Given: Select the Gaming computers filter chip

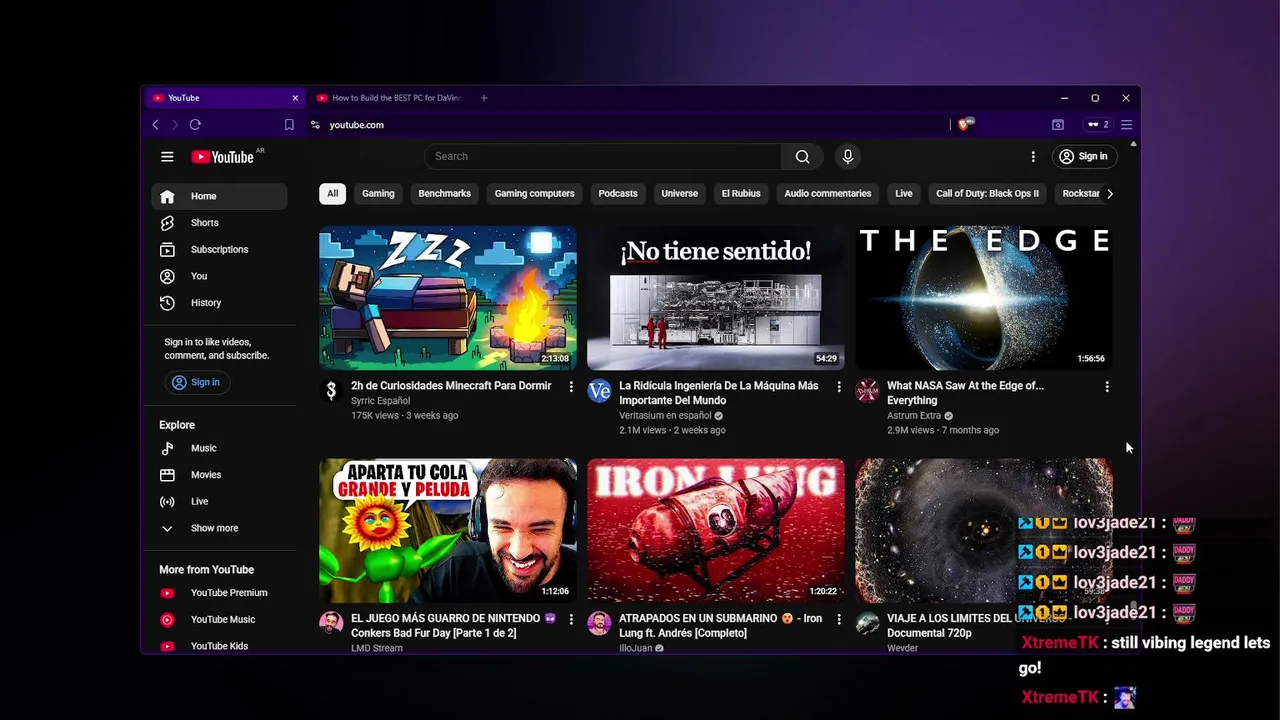Looking at the screenshot, I should 534,193.
